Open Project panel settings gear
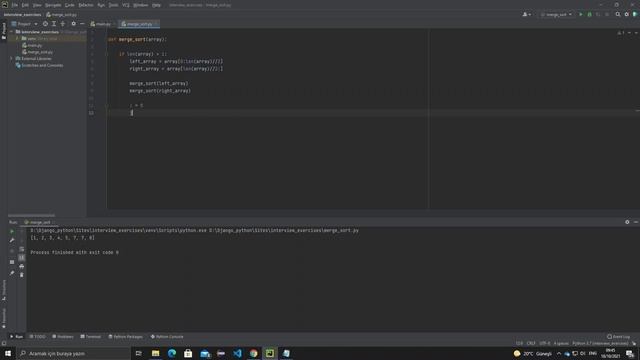The height and width of the screenshot is (360, 640). point(73,24)
